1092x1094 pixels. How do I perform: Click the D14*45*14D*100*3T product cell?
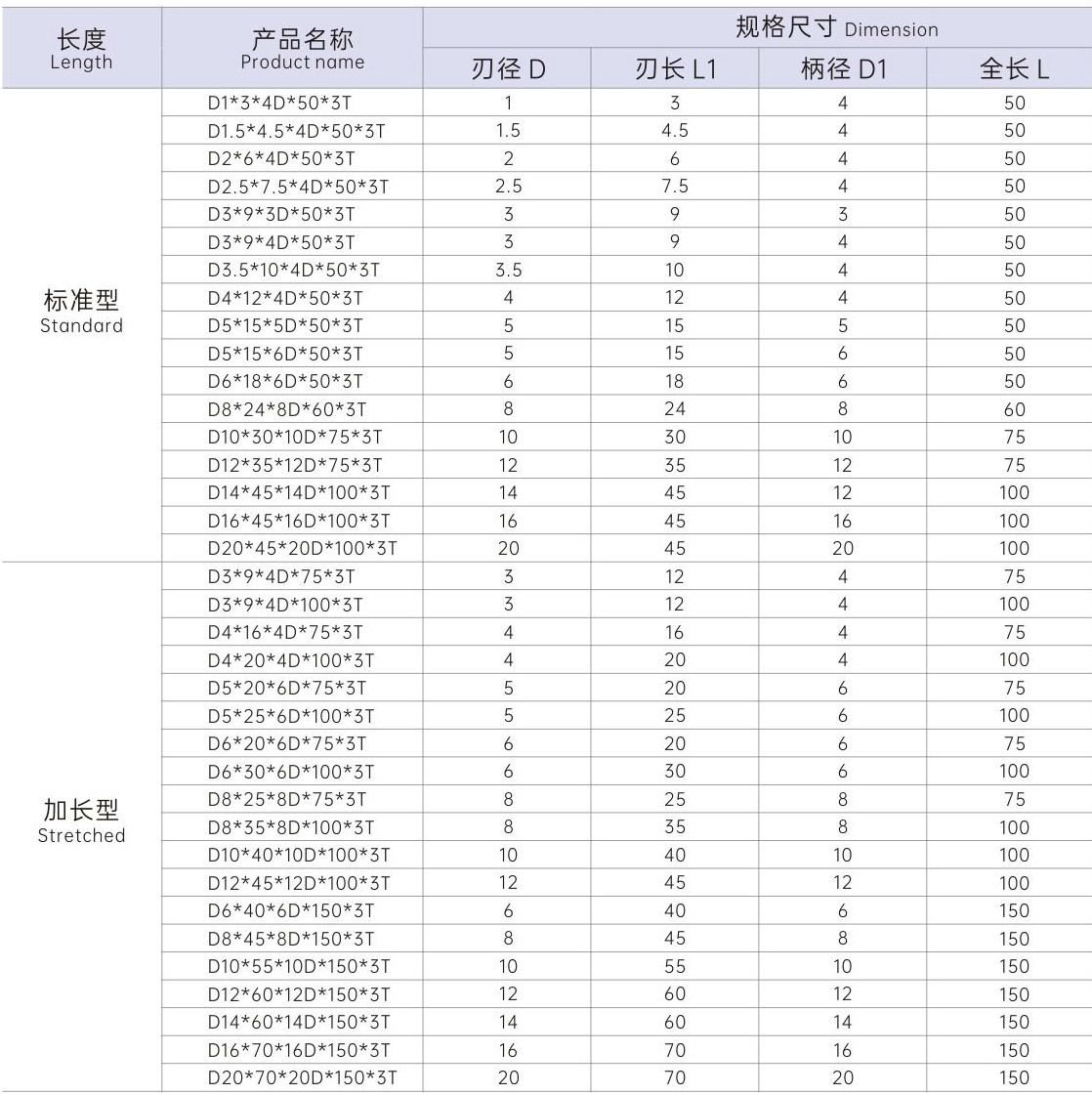click(x=298, y=493)
